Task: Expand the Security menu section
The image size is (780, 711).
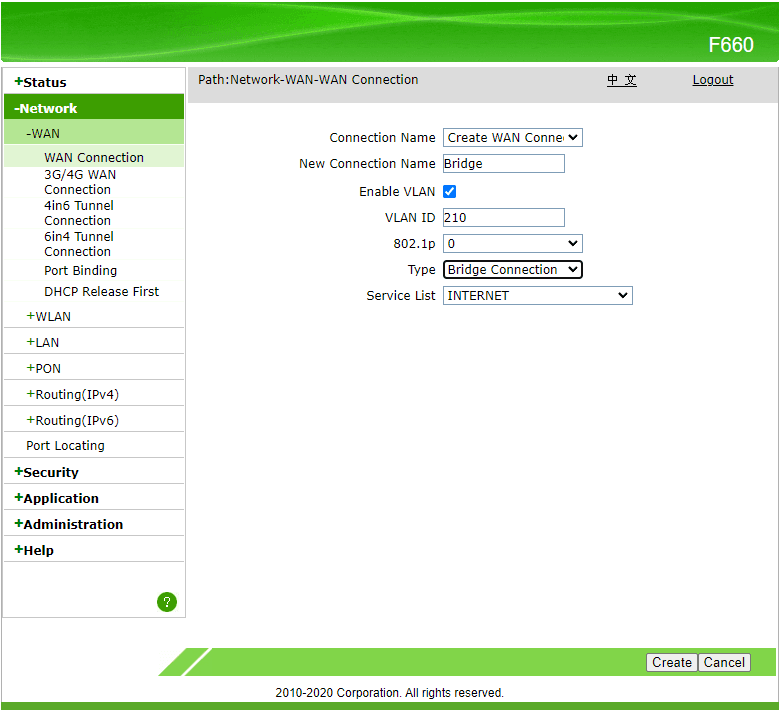Action: (50, 473)
